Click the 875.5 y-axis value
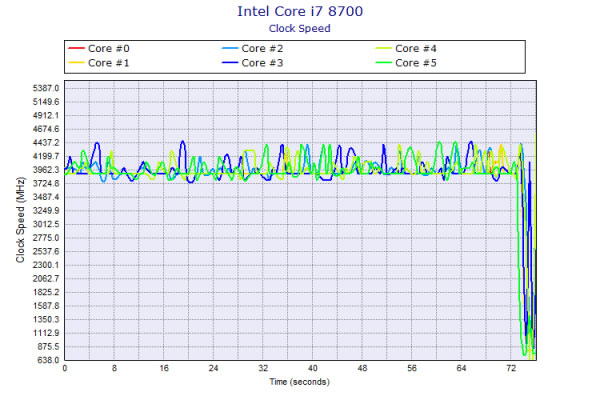The image size is (600, 400). (x=48, y=346)
